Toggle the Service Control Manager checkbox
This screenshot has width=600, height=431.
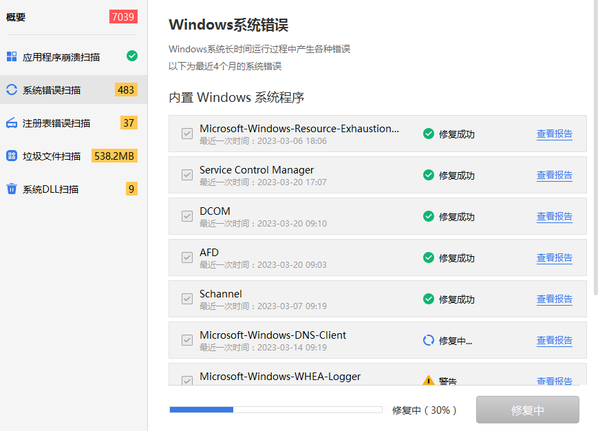(x=187, y=175)
